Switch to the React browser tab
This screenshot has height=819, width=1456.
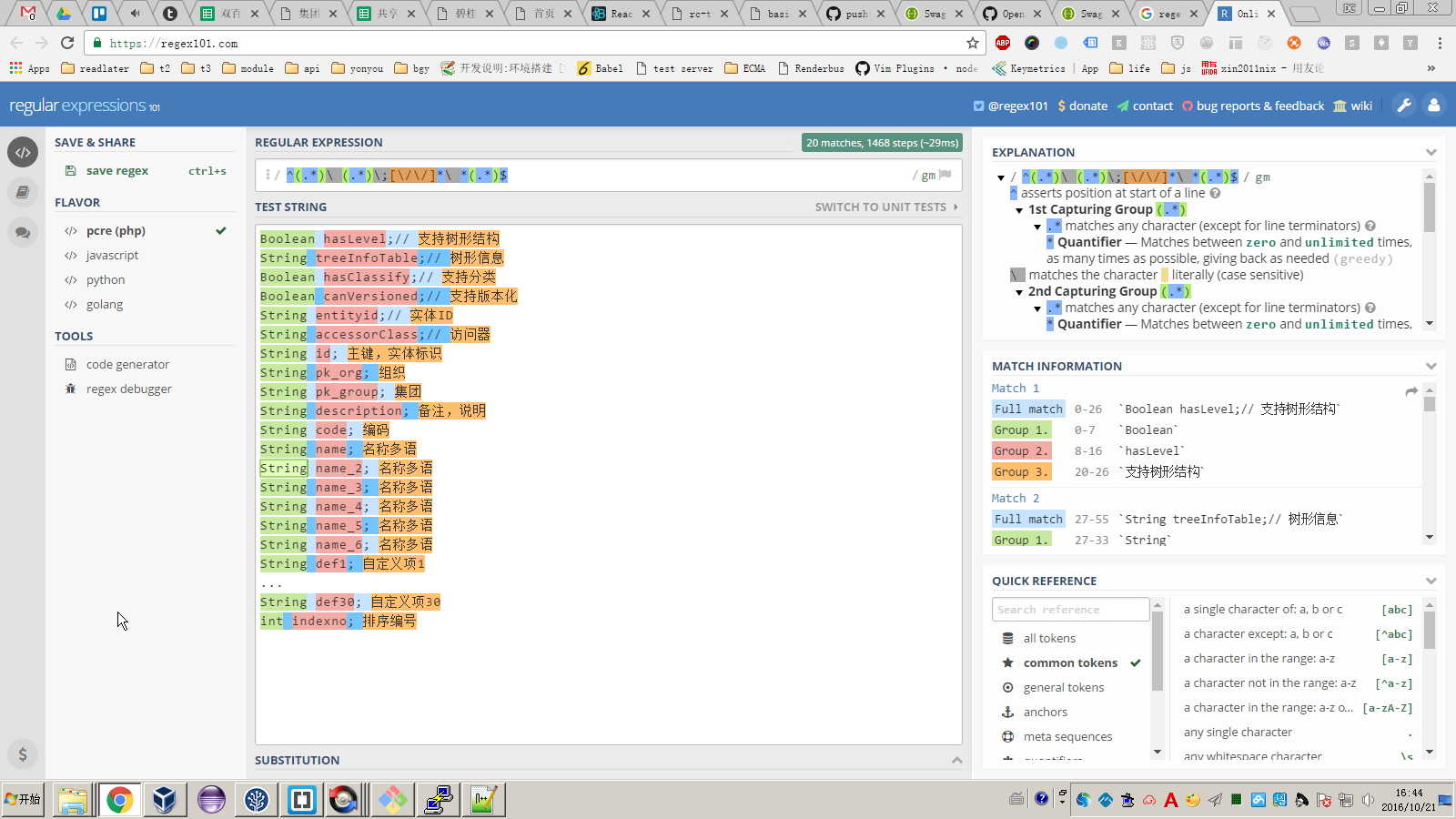click(x=623, y=14)
